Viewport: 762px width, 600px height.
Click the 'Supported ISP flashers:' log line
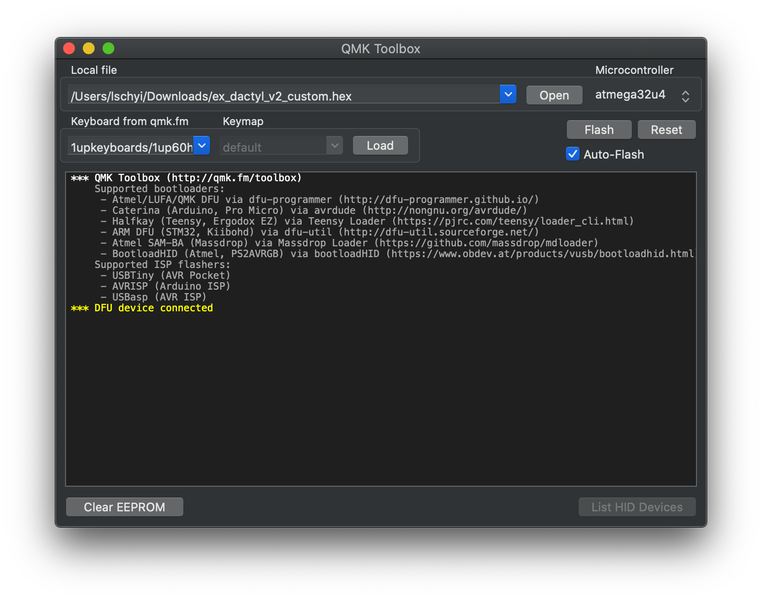pos(162,265)
